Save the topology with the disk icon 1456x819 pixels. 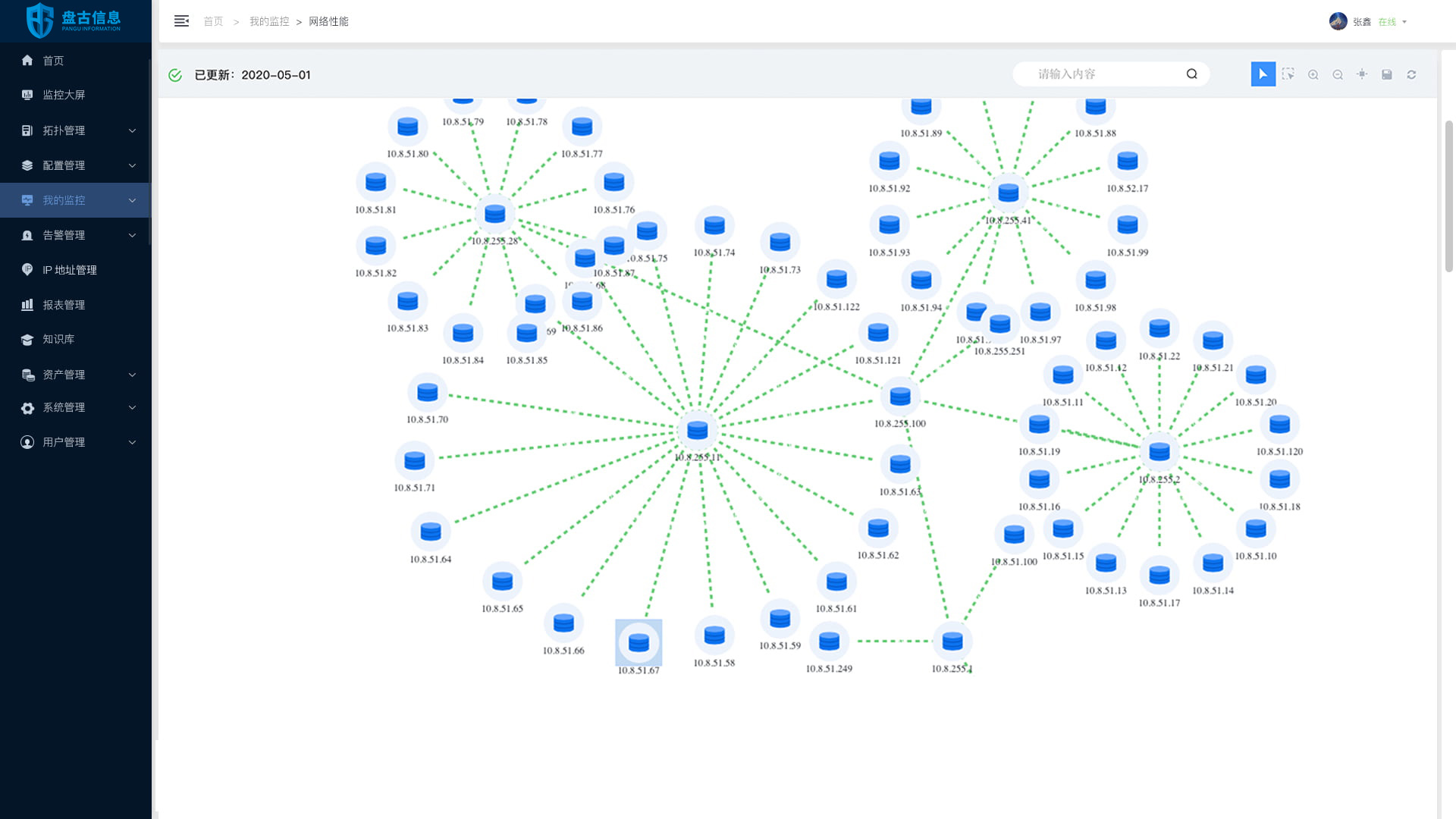pos(1387,74)
